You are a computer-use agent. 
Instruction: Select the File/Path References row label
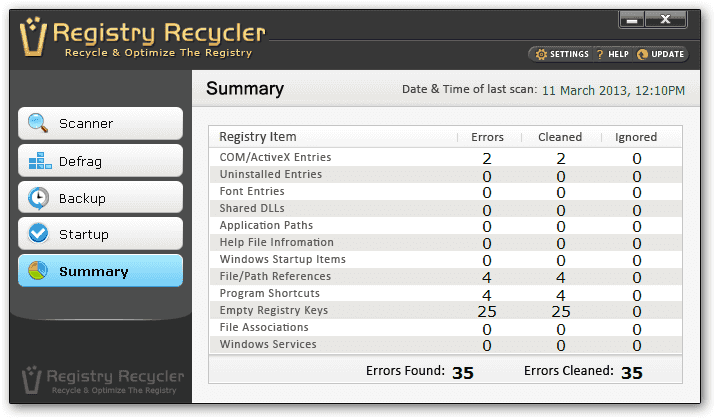pos(275,276)
